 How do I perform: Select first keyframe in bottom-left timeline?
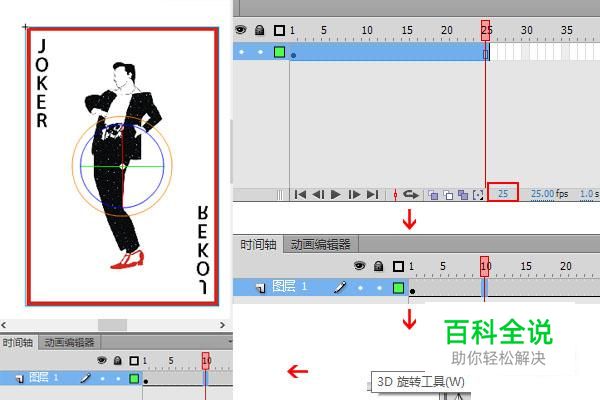tap(146, 381)
